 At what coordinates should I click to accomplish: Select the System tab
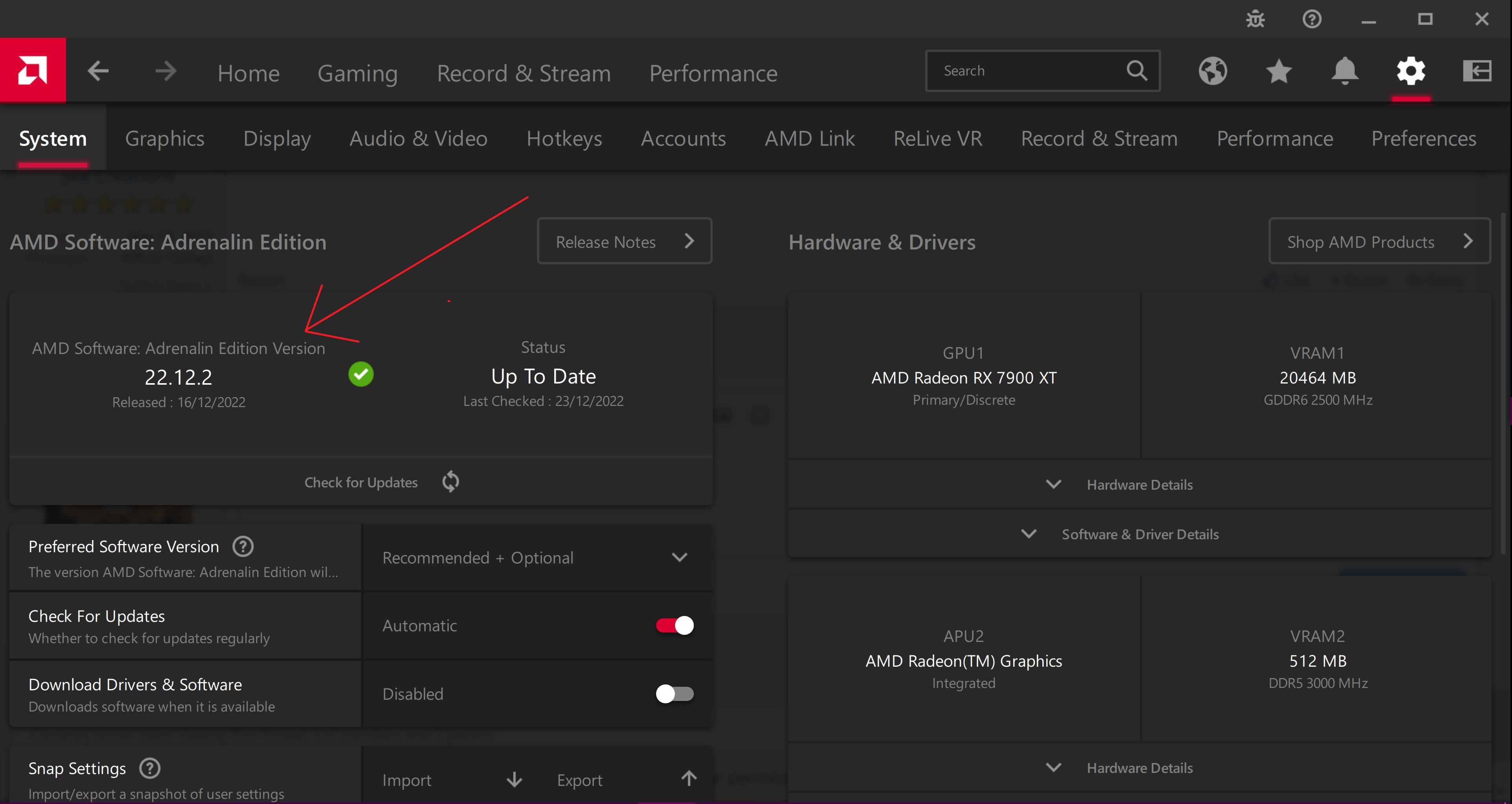(x=53, y=138)
